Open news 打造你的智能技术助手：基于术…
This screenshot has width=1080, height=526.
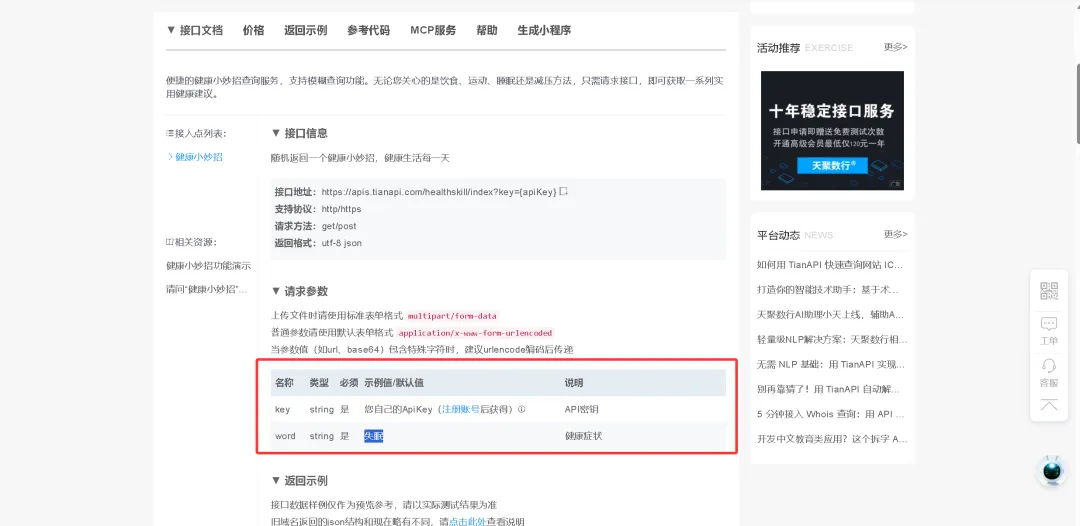(829, 289)
